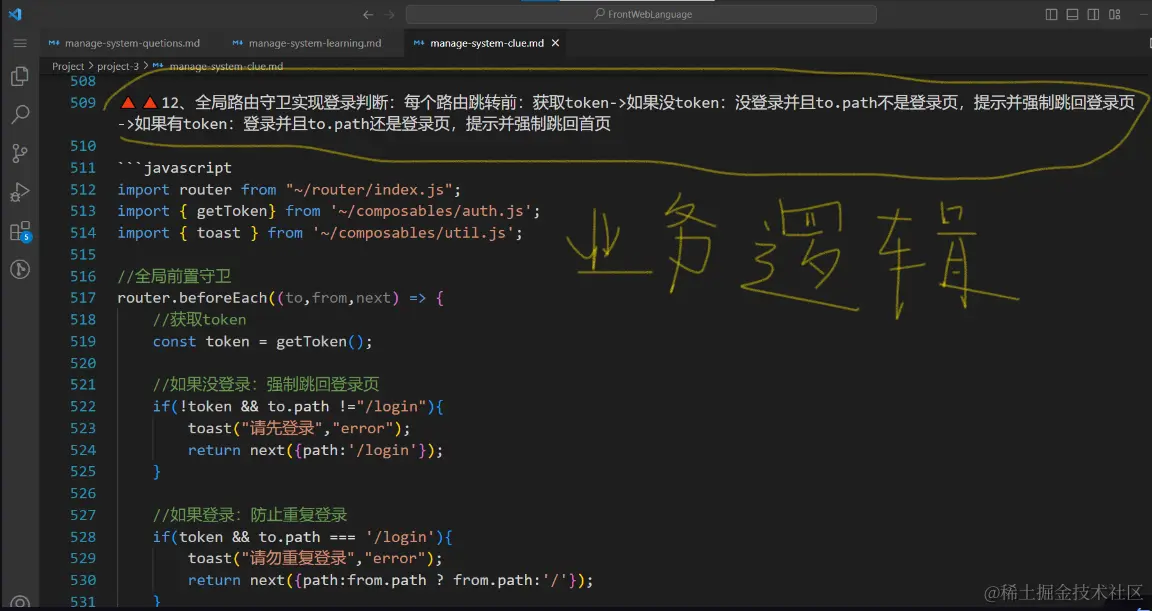The image size is (1152, 611).
Task: Click const token = getToken(); line
Action: pyautogui.click(x=262, y=341)
